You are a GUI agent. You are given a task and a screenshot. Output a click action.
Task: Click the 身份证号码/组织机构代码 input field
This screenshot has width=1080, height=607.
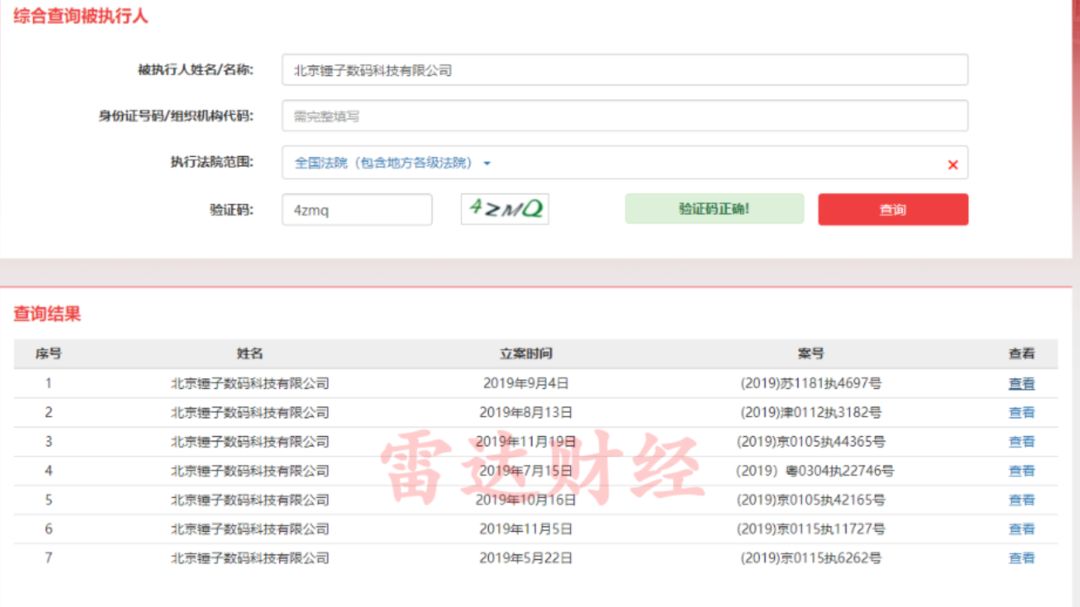tap(625, 116)
